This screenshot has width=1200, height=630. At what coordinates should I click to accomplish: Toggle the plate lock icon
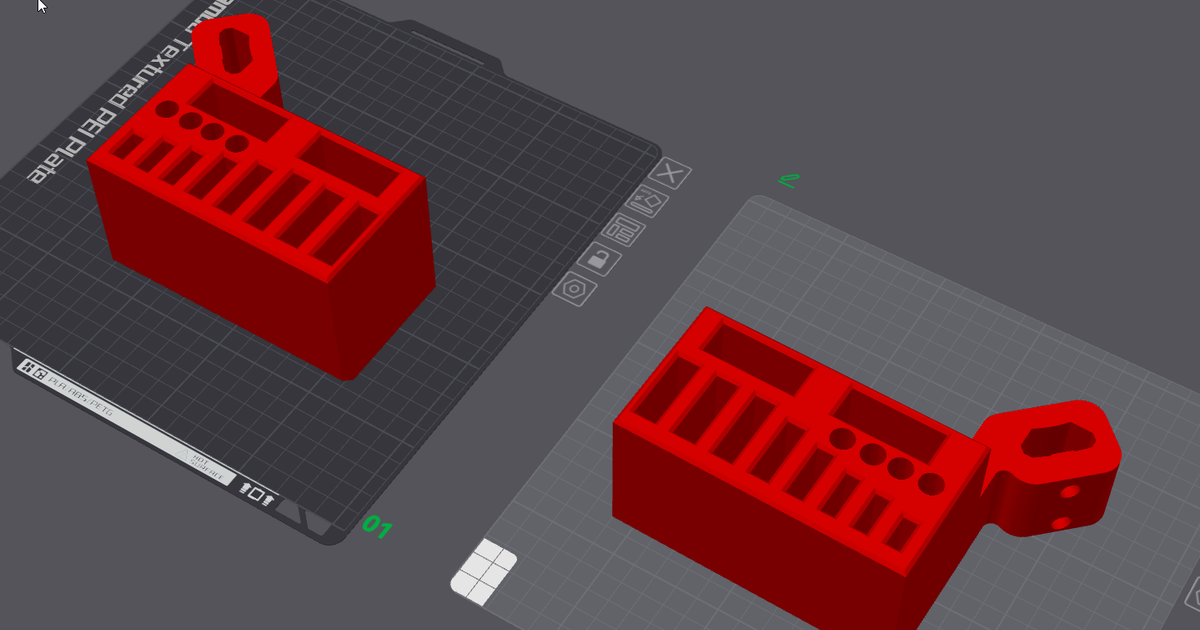click(599, 260)
